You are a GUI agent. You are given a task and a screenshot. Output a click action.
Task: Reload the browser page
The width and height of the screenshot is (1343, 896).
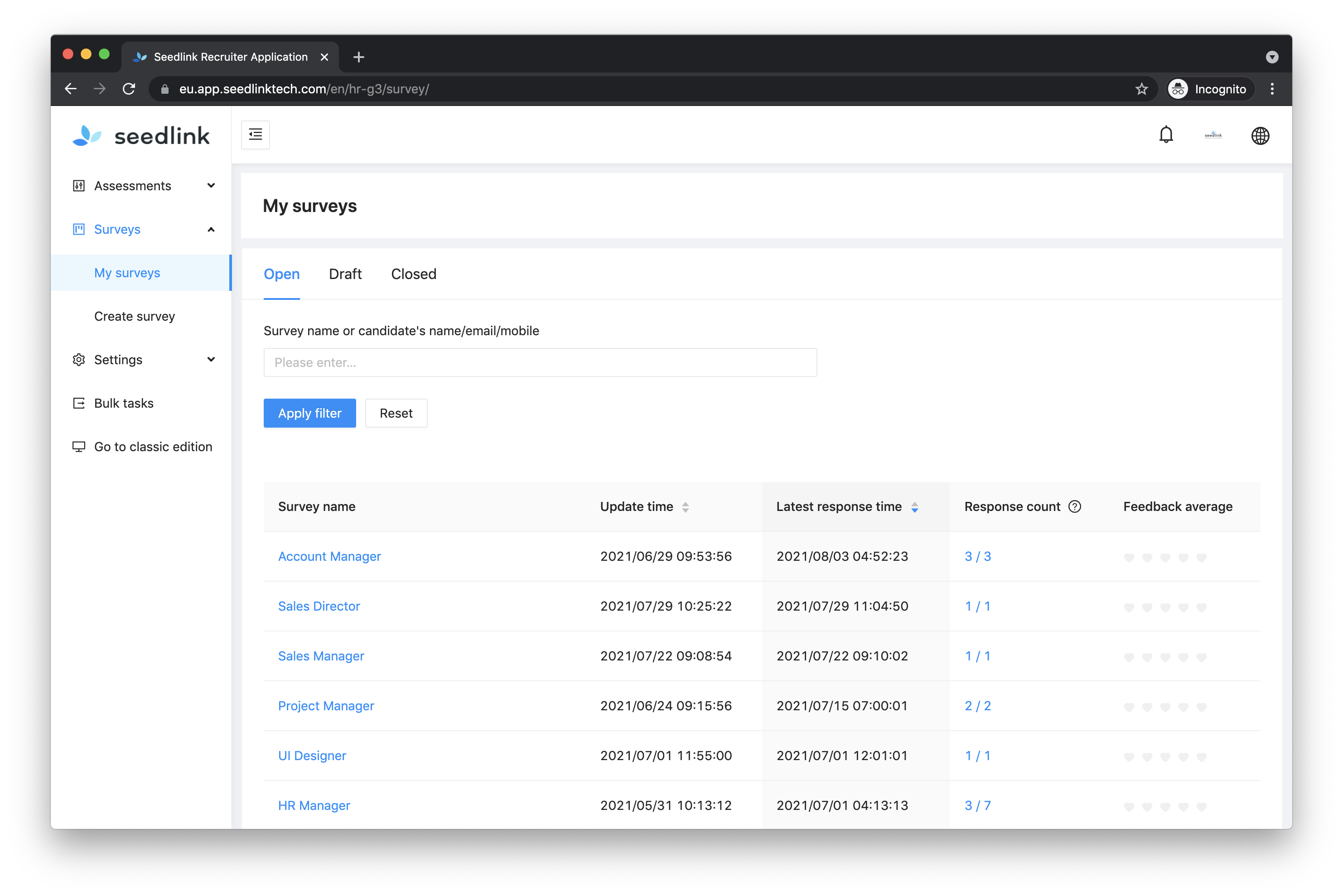point(129,89)
